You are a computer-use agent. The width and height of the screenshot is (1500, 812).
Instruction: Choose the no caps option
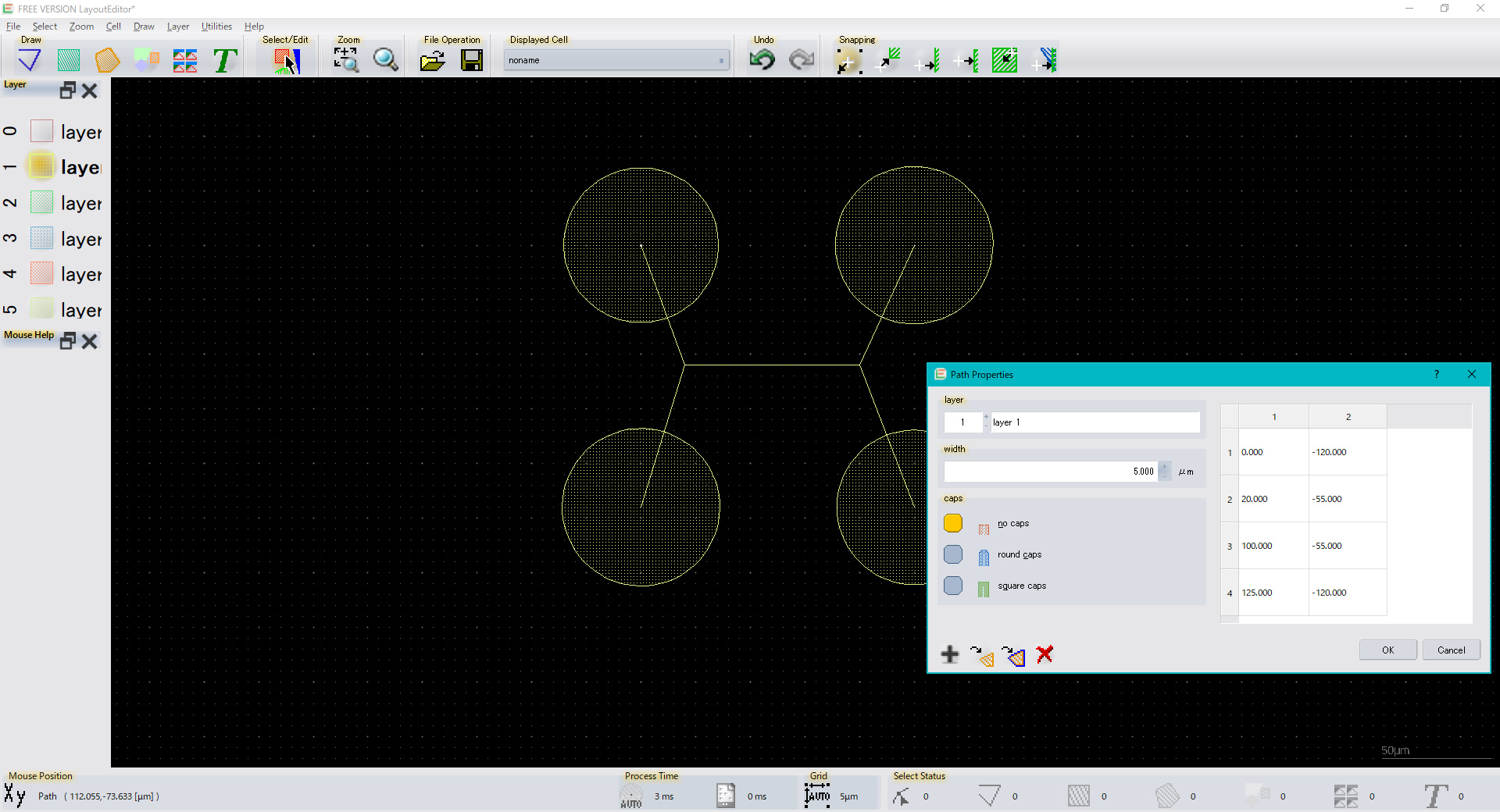pos(953,523)
